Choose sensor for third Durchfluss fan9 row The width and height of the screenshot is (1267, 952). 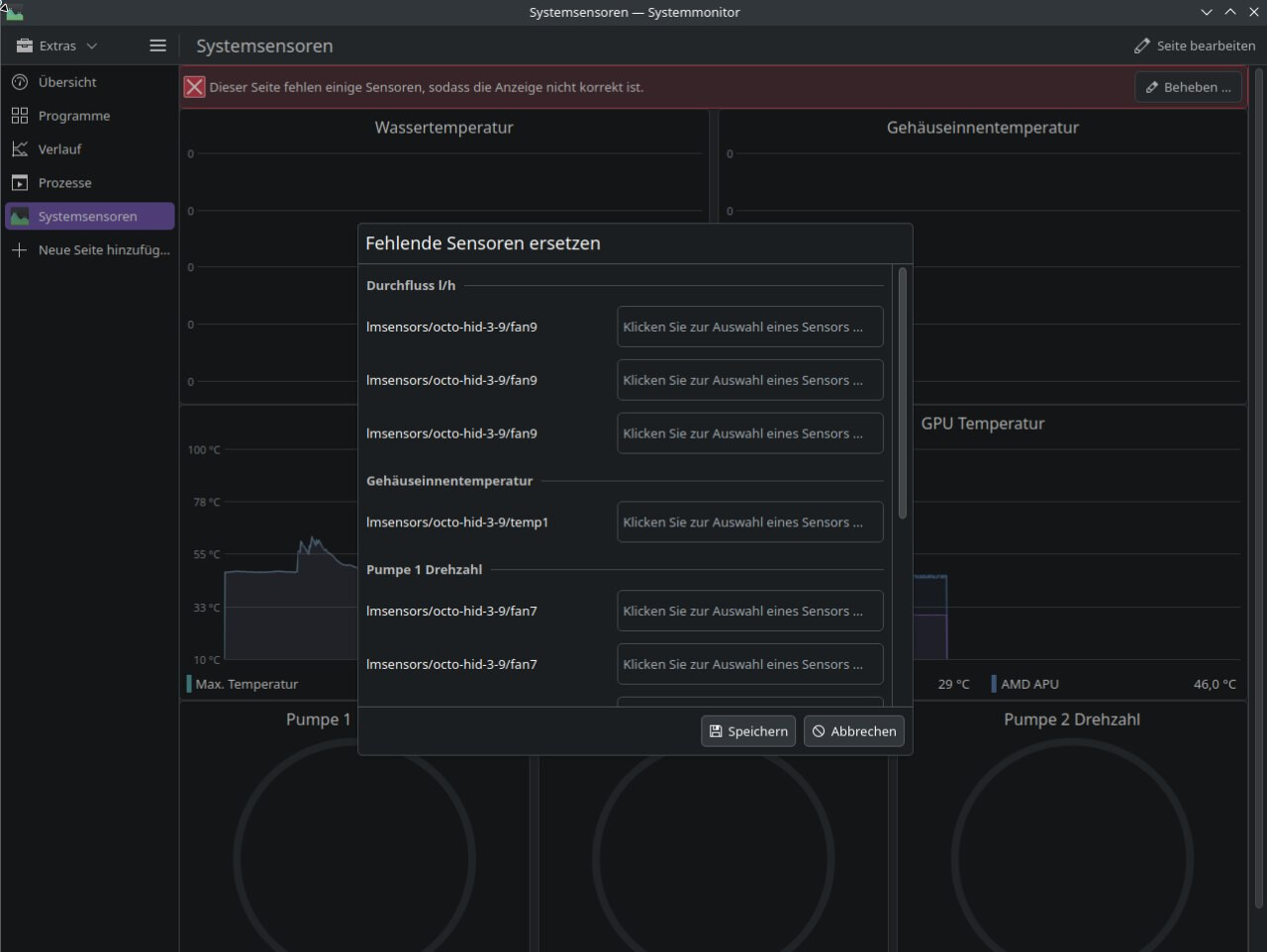750,433
